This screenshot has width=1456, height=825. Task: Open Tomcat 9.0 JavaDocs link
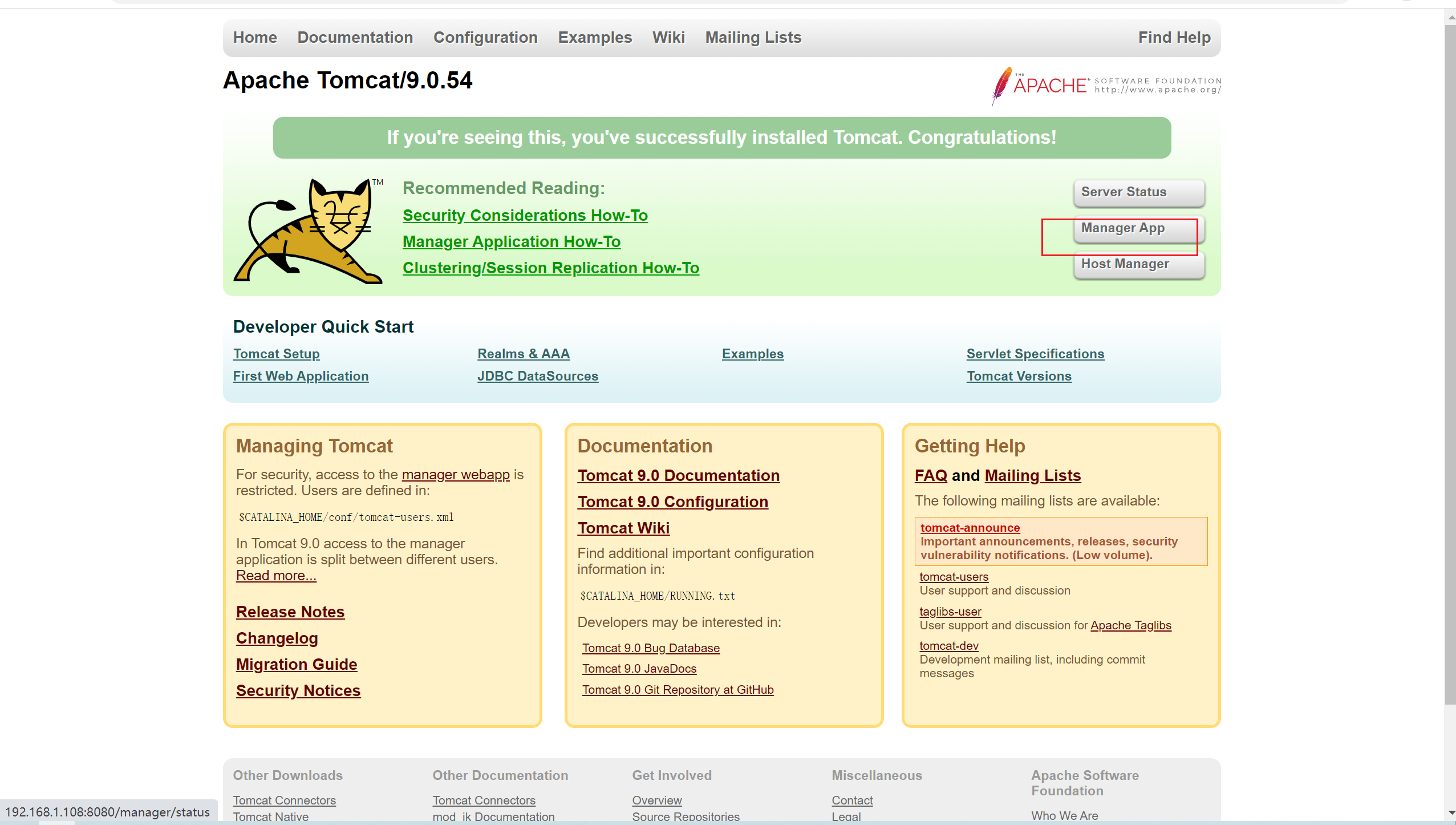639,669
